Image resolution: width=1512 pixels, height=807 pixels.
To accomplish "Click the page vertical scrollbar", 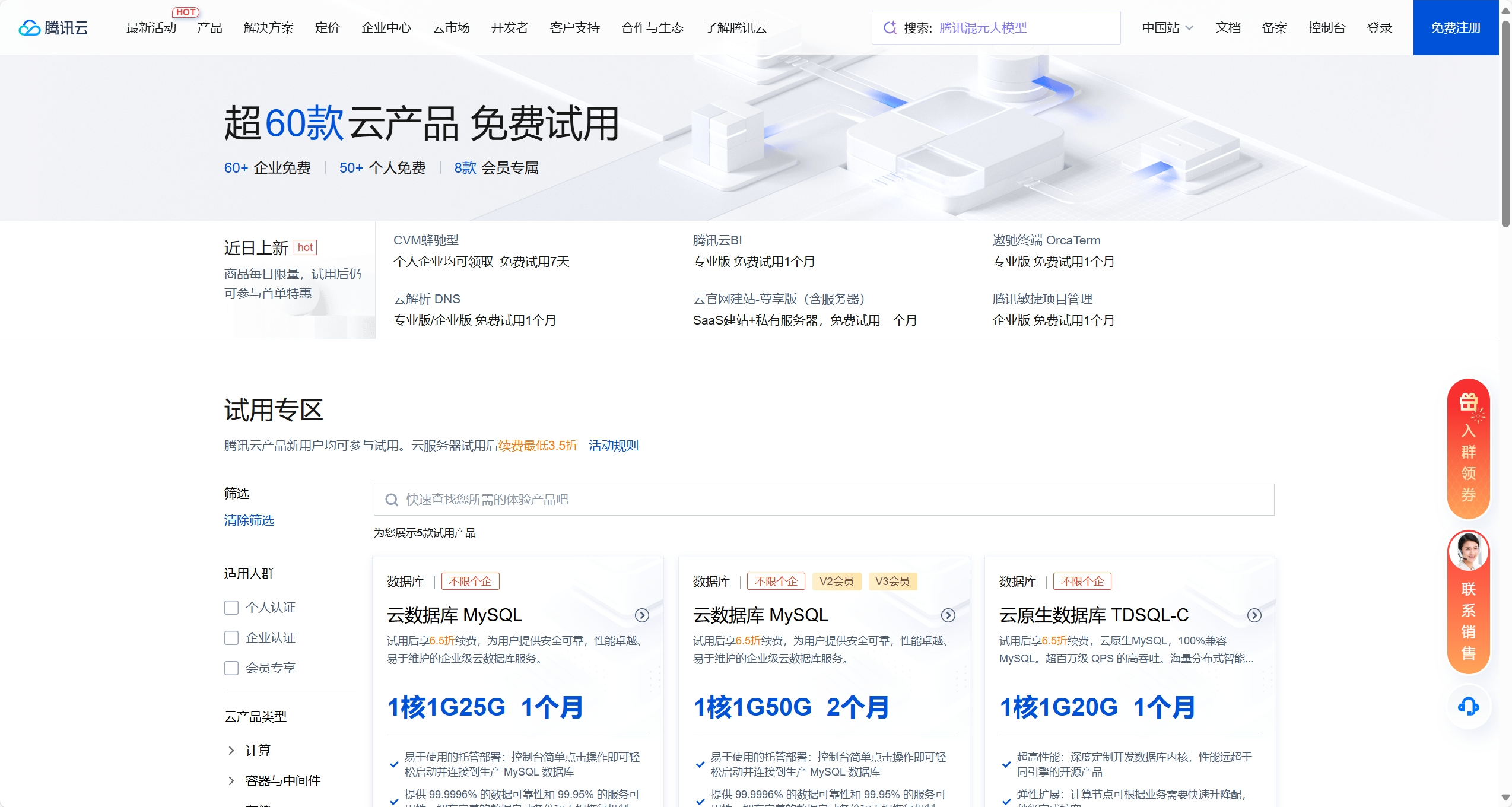I will [1505, 125].
